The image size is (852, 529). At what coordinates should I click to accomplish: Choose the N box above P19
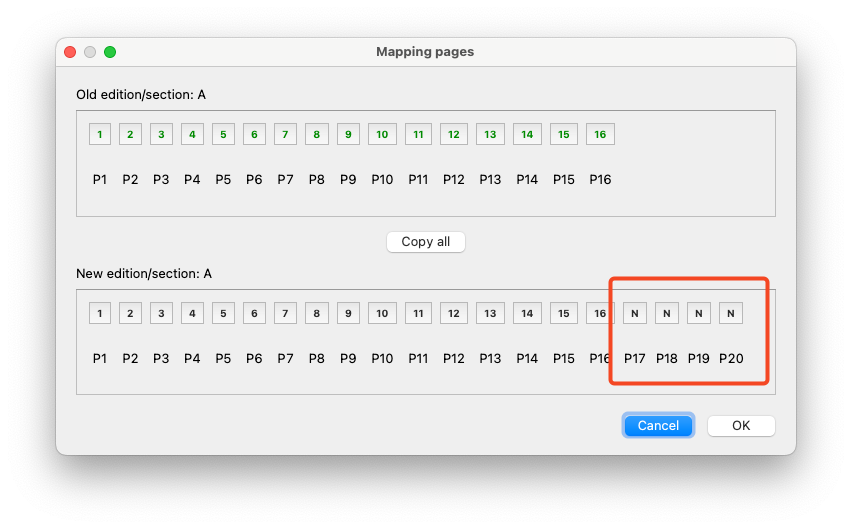[x=699, y=313]
